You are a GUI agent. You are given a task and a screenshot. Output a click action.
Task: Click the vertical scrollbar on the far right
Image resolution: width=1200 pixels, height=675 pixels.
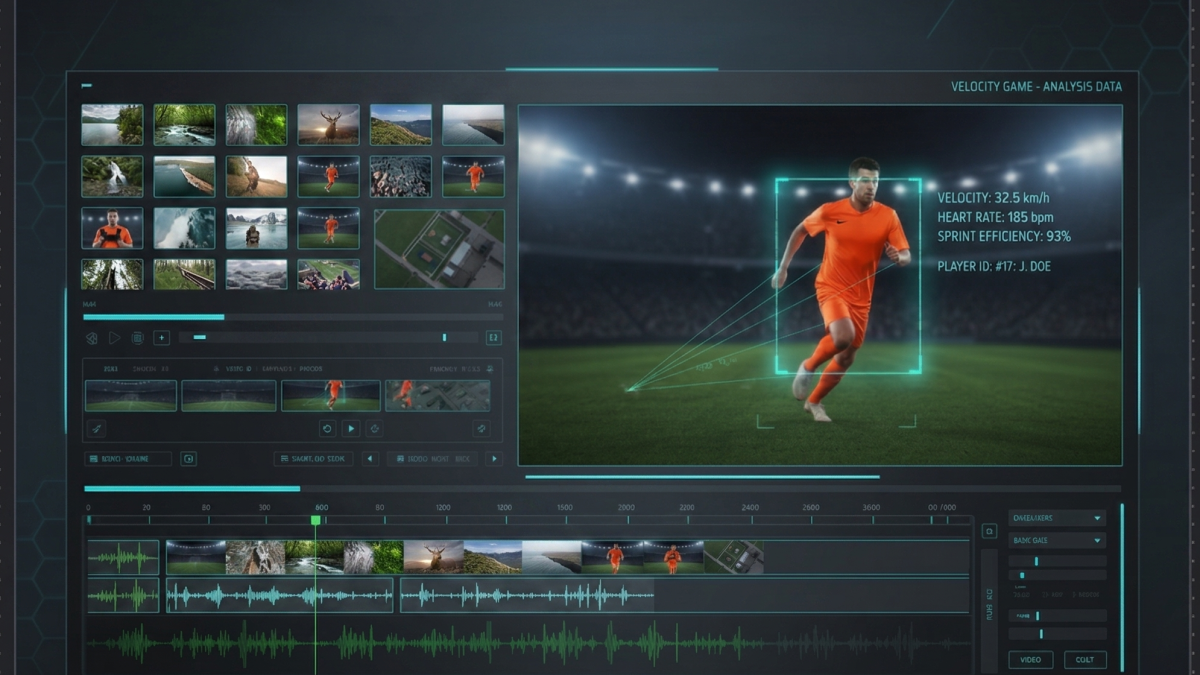click(1122, 587)
